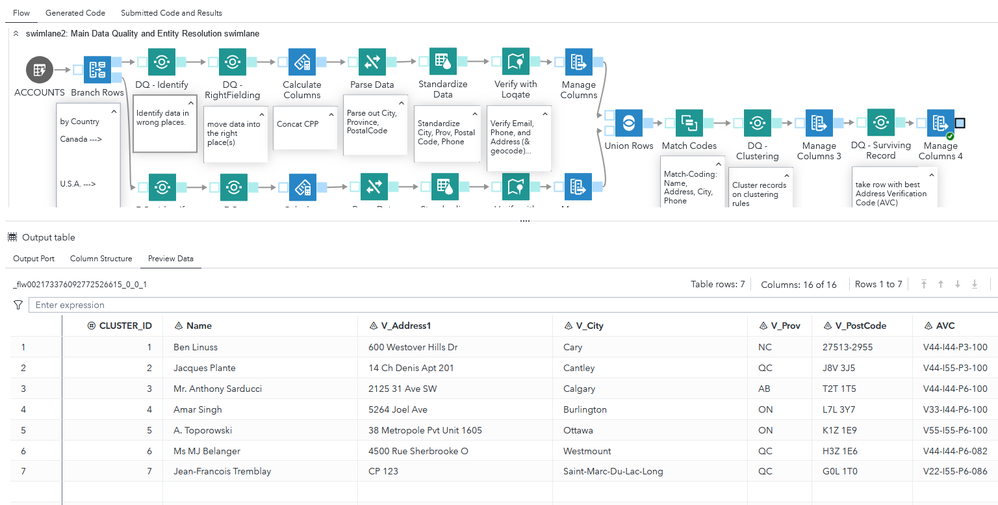Select row number 5 header
The image size is (998, 505).
point(36,430)
